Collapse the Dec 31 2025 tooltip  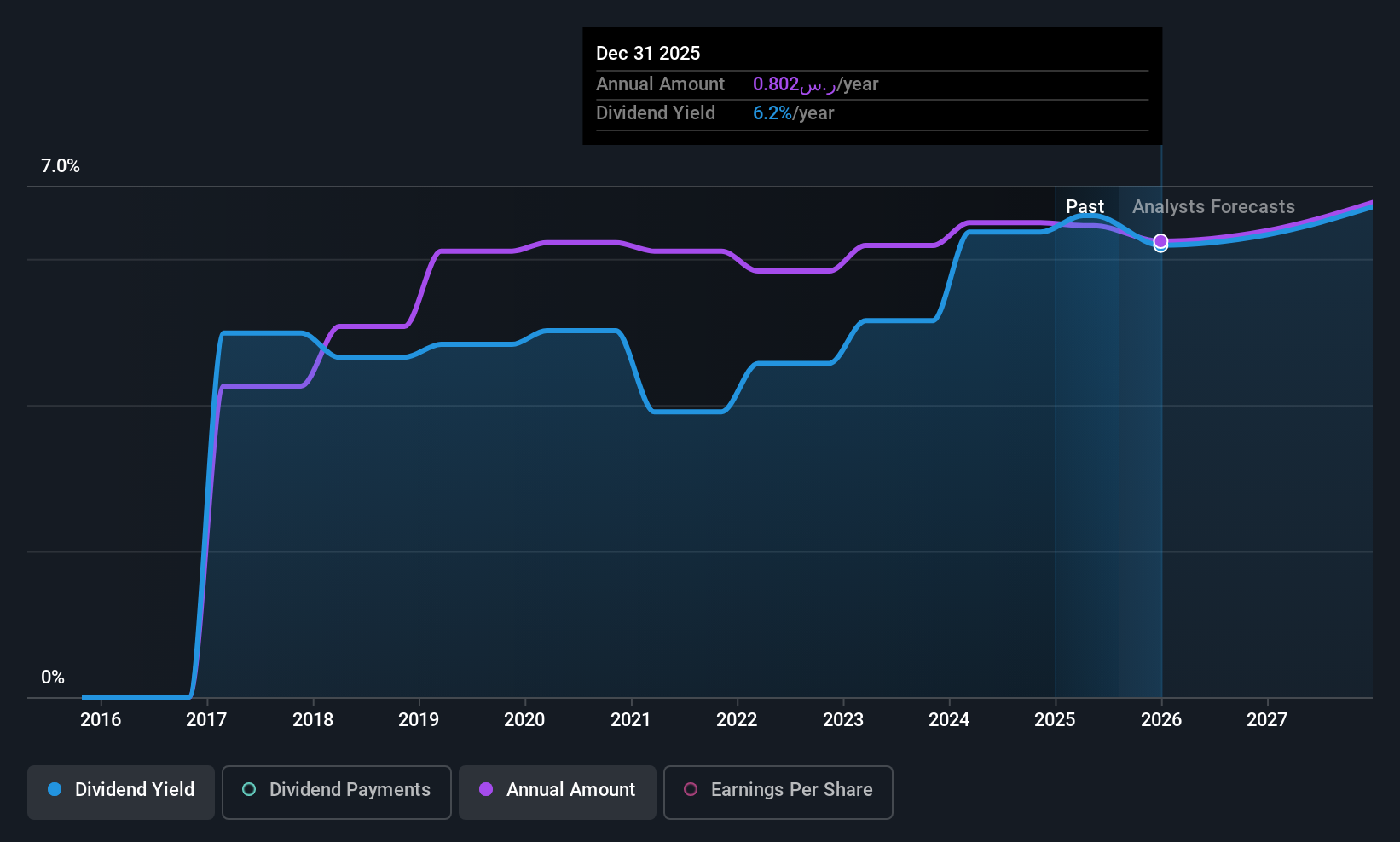(x=871, y=85)
